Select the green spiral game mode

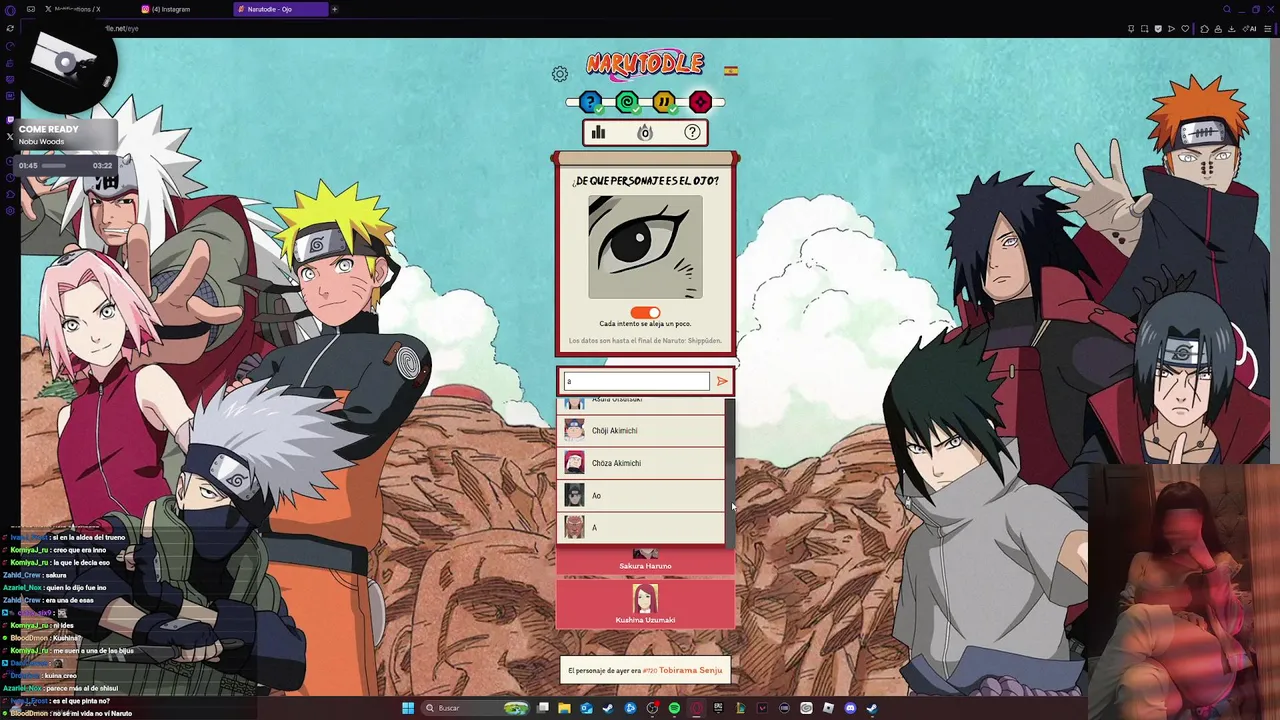627,102
